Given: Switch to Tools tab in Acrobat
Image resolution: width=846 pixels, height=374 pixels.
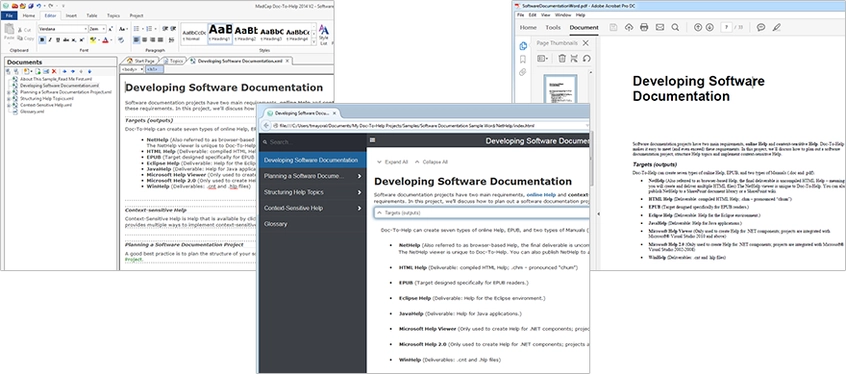Looking at the screenshot, I should [x=552, y=28].
